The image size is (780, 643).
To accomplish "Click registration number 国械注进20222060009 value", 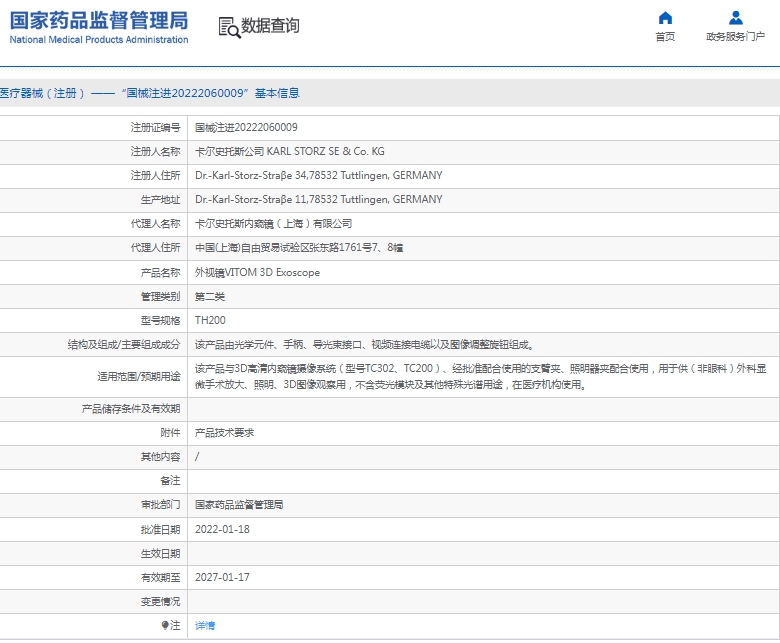I will [246, 127].
